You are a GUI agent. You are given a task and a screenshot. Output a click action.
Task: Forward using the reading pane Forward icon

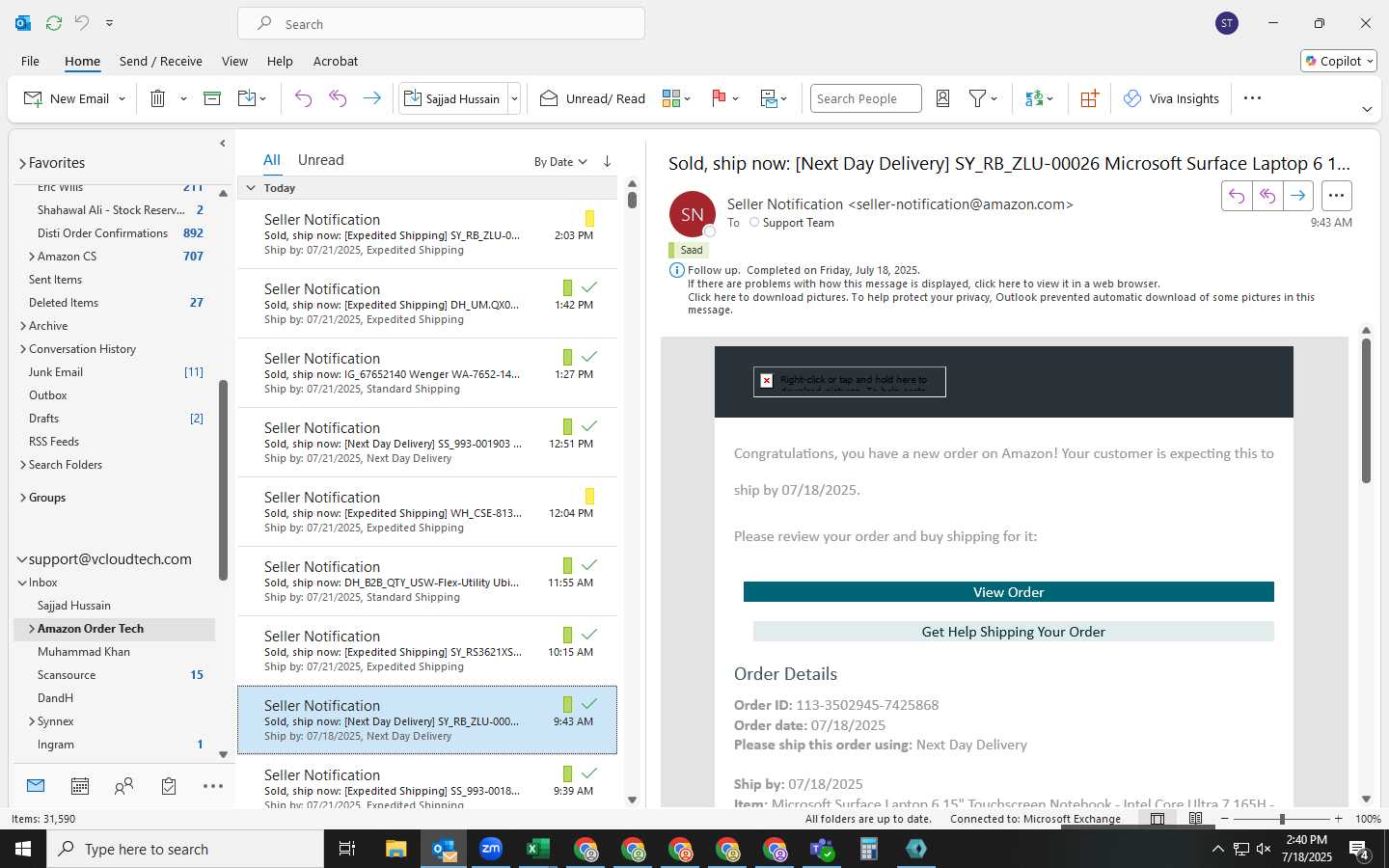click(1298, 196)
